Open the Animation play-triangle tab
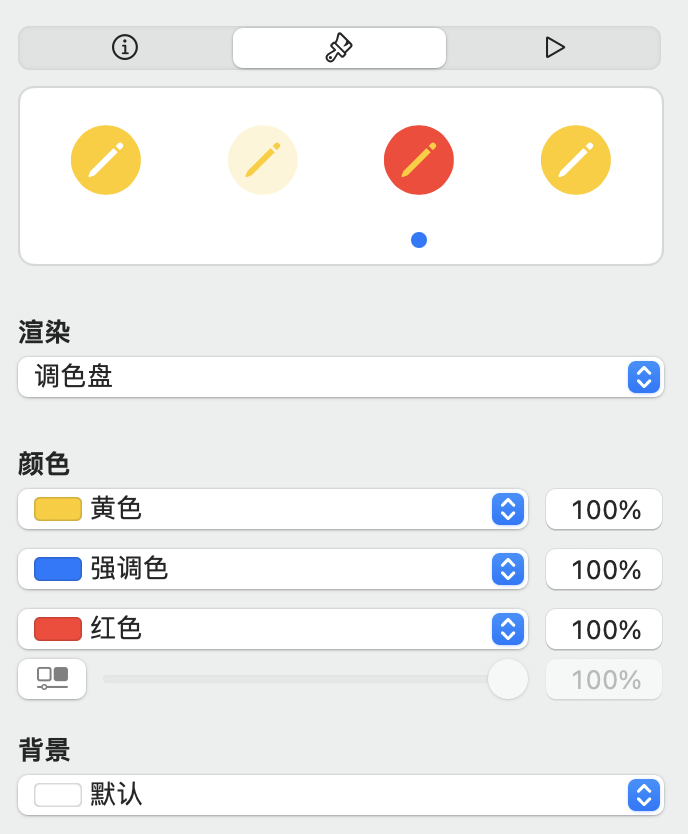The image size is (688, 834). point(554,47)
